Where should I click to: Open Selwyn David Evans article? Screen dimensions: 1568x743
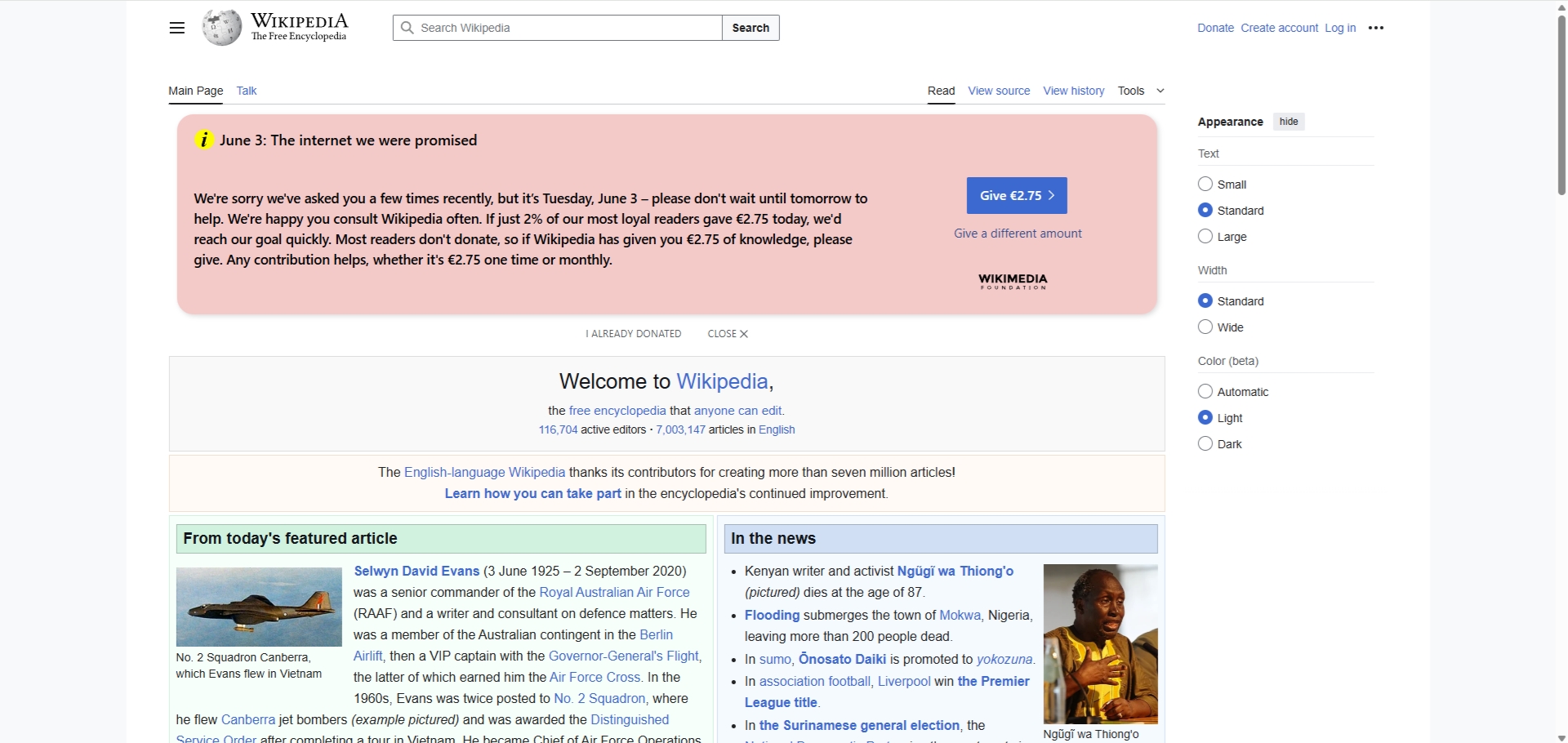pos(416,571)
